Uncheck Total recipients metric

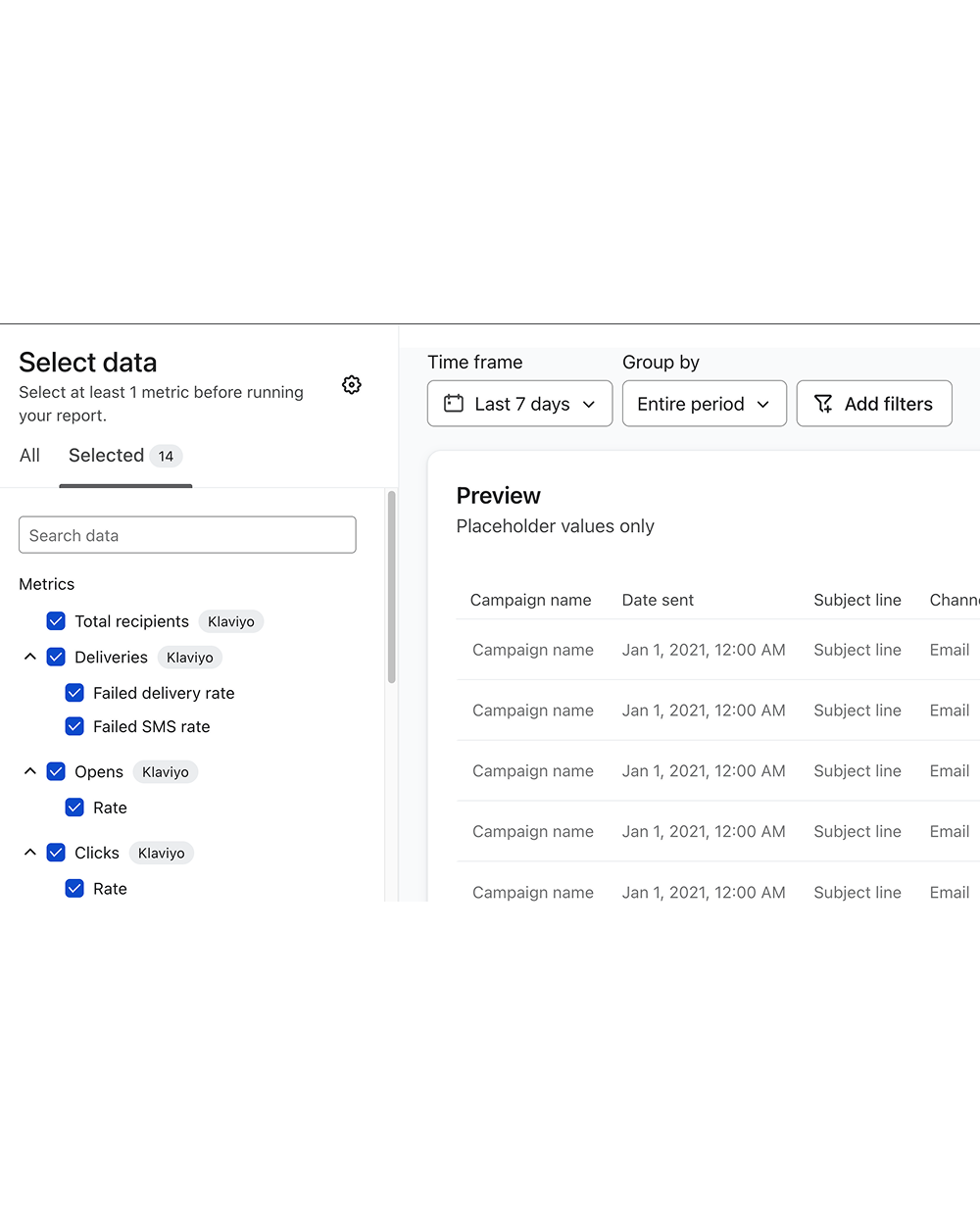(56, 621)
